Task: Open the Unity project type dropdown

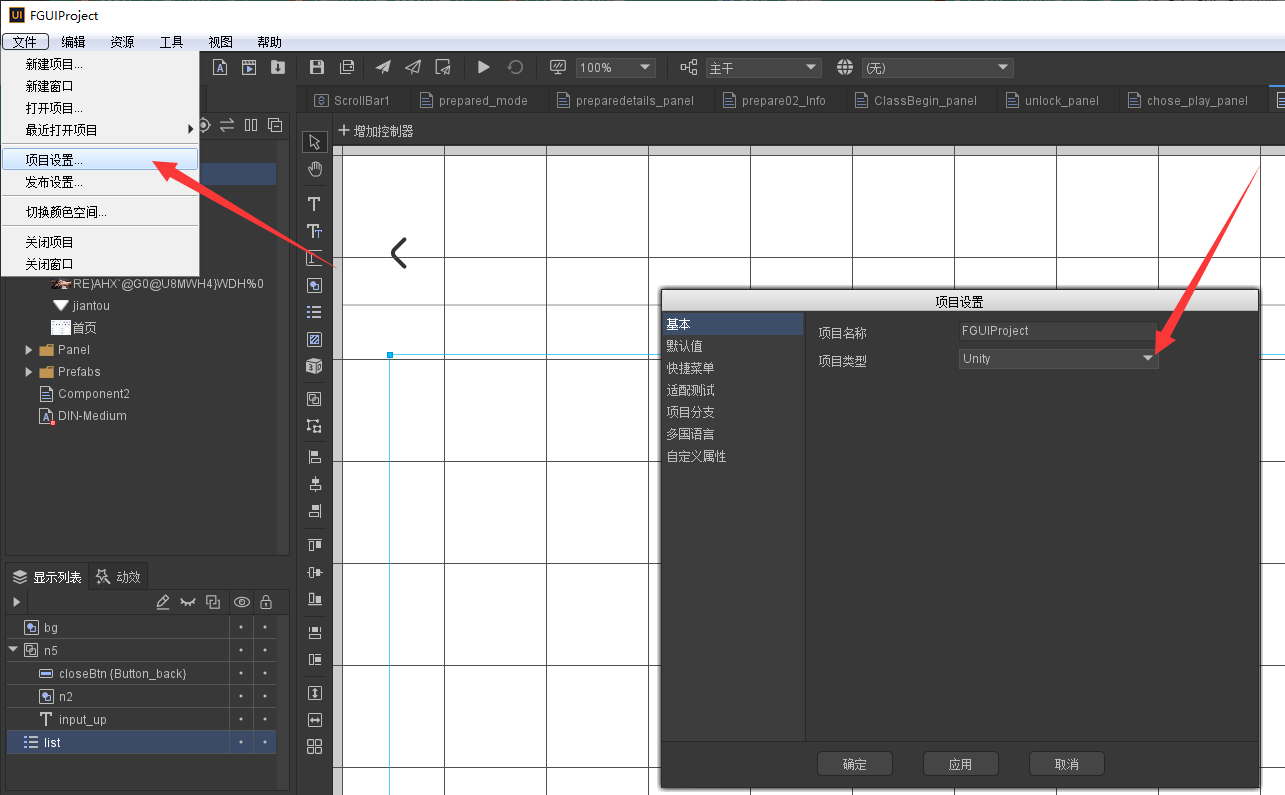Action: [1146, 358]
